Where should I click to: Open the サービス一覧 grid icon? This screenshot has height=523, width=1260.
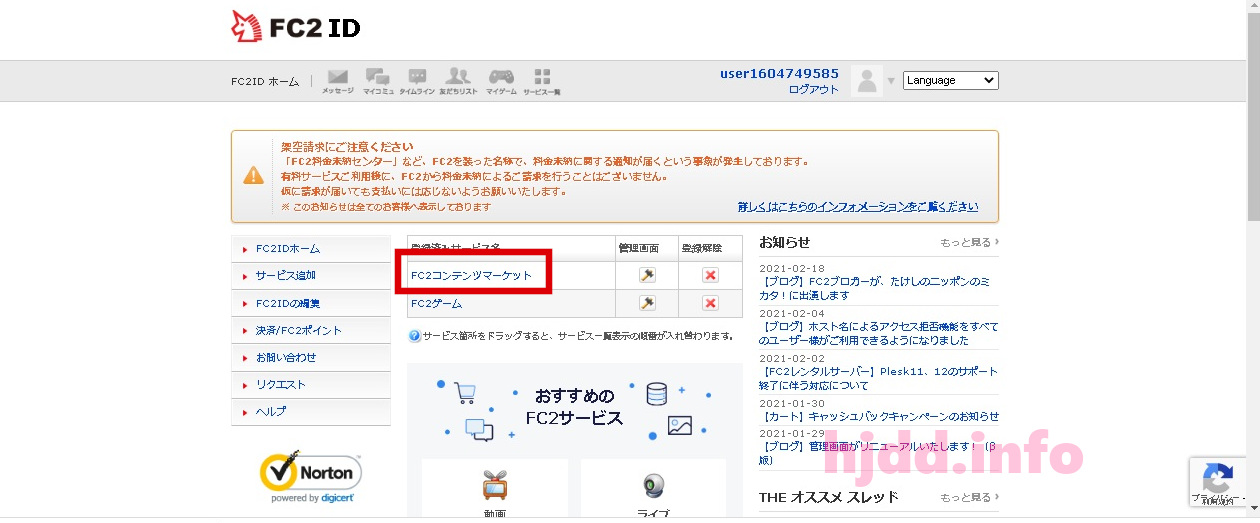(x=542, y=81)
